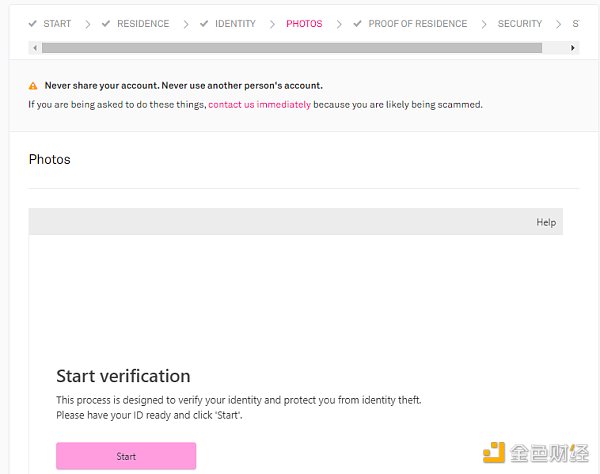Open the RESIDENCE step
This screenshot has height=474, width=600.
click(143, 23)
